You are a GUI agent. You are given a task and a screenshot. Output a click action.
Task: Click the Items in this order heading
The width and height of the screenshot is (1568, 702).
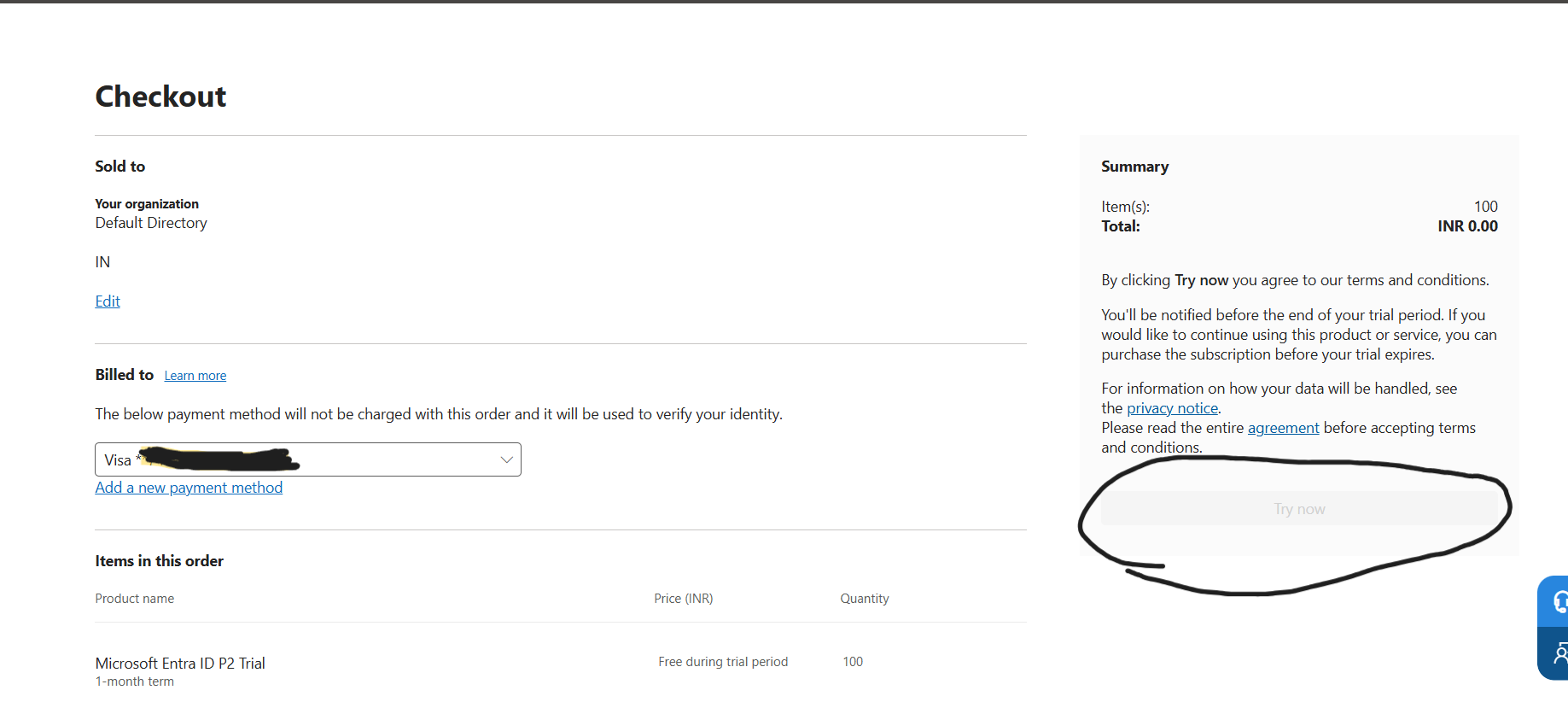tap(160, 561)
